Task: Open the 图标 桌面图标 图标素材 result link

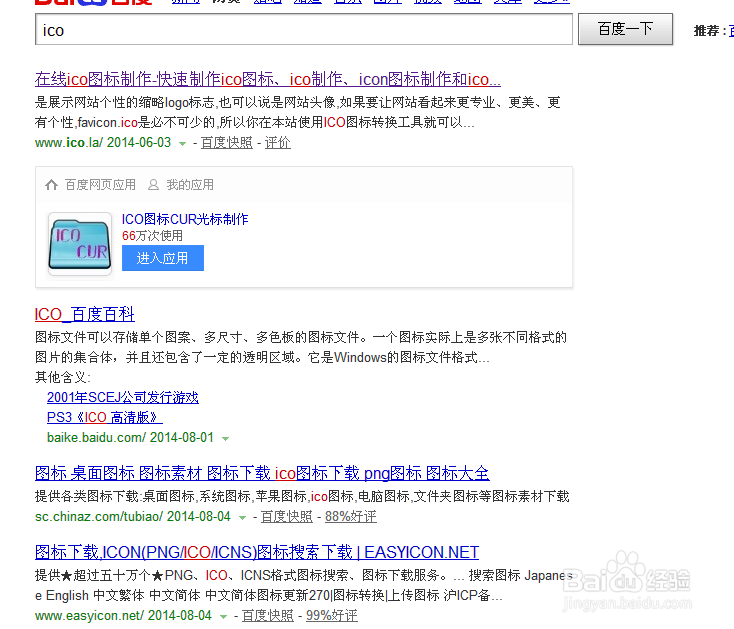Action: (262, 473)
